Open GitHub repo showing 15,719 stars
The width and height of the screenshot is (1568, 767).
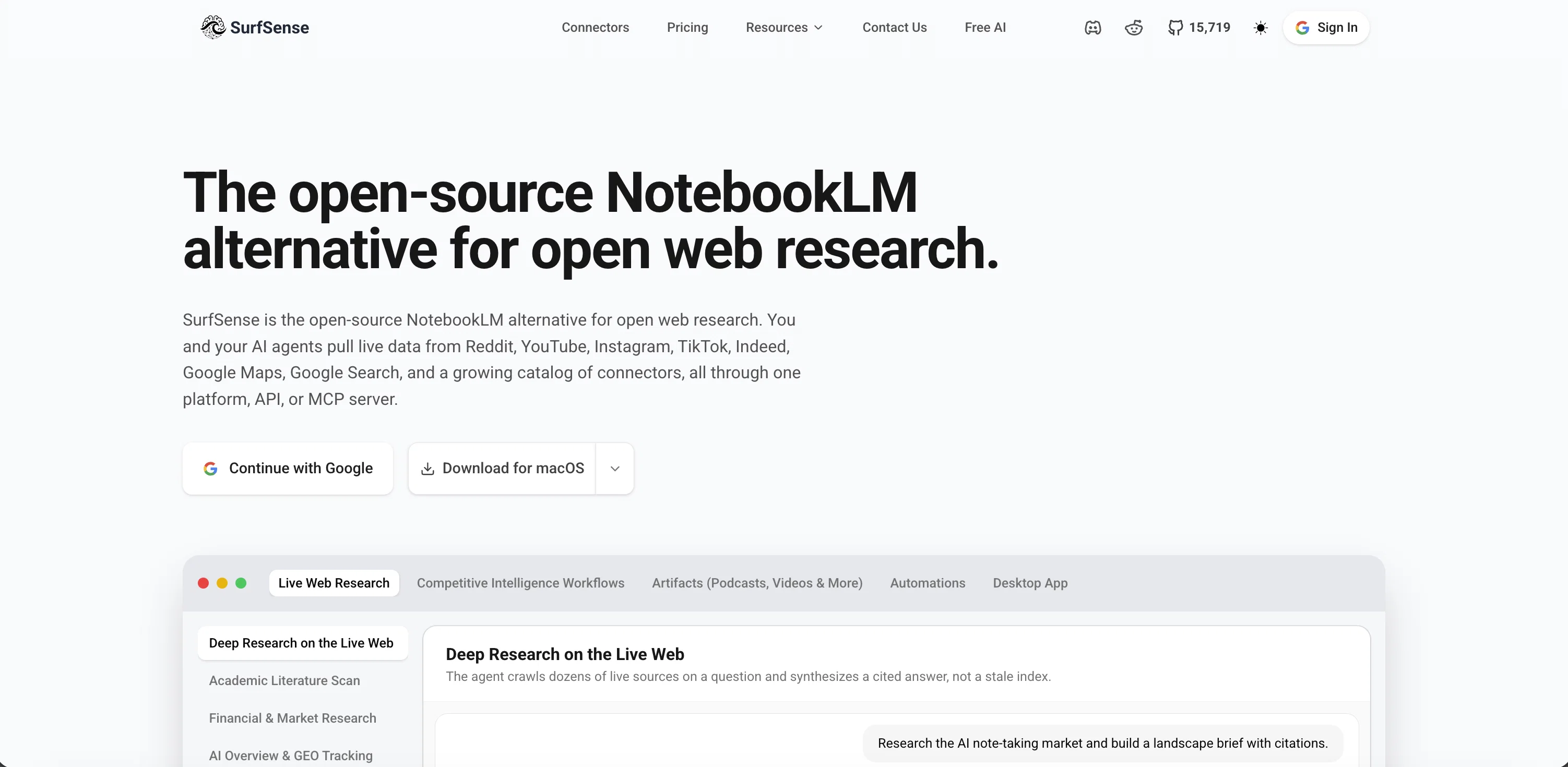point(1199,28)
